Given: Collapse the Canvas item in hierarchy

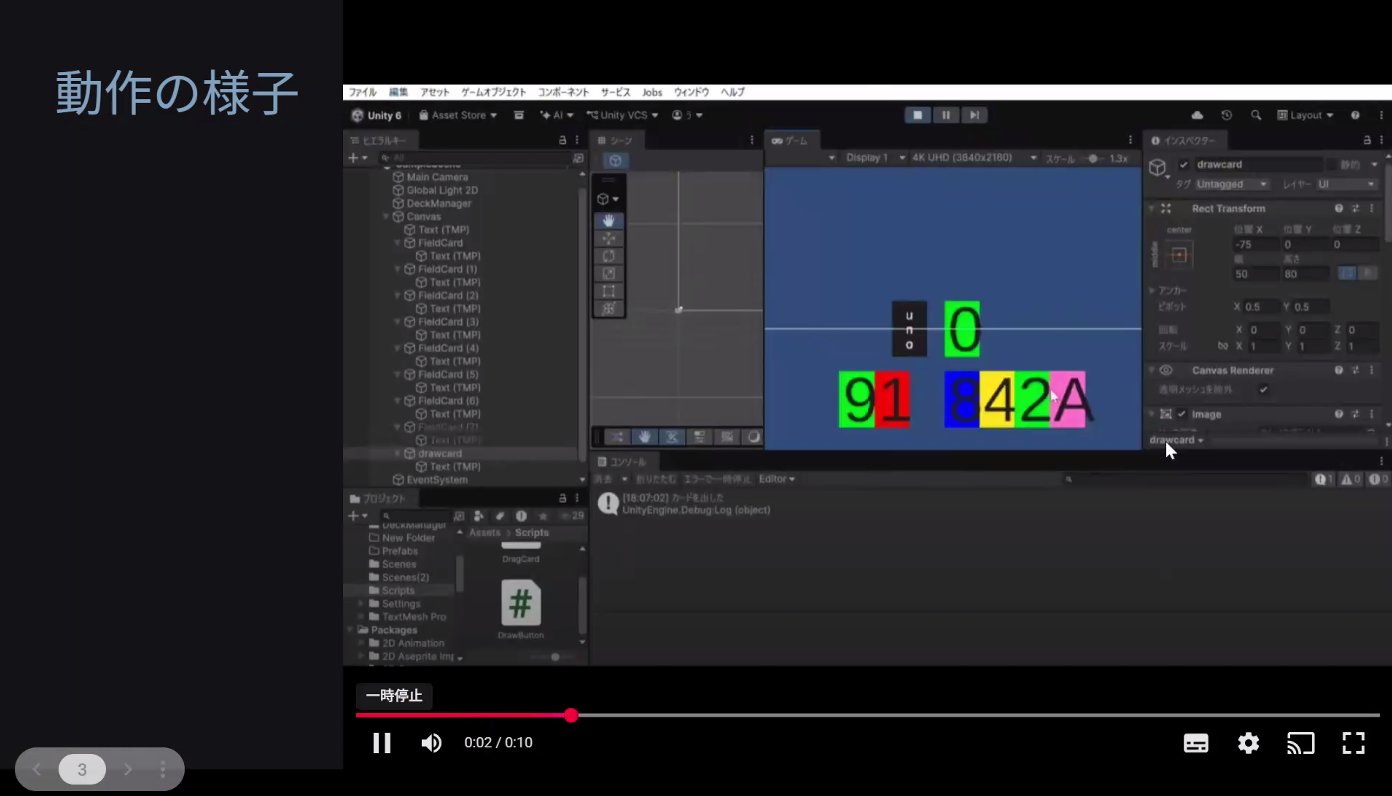Looking at the screenshot, I should point(386,217).
